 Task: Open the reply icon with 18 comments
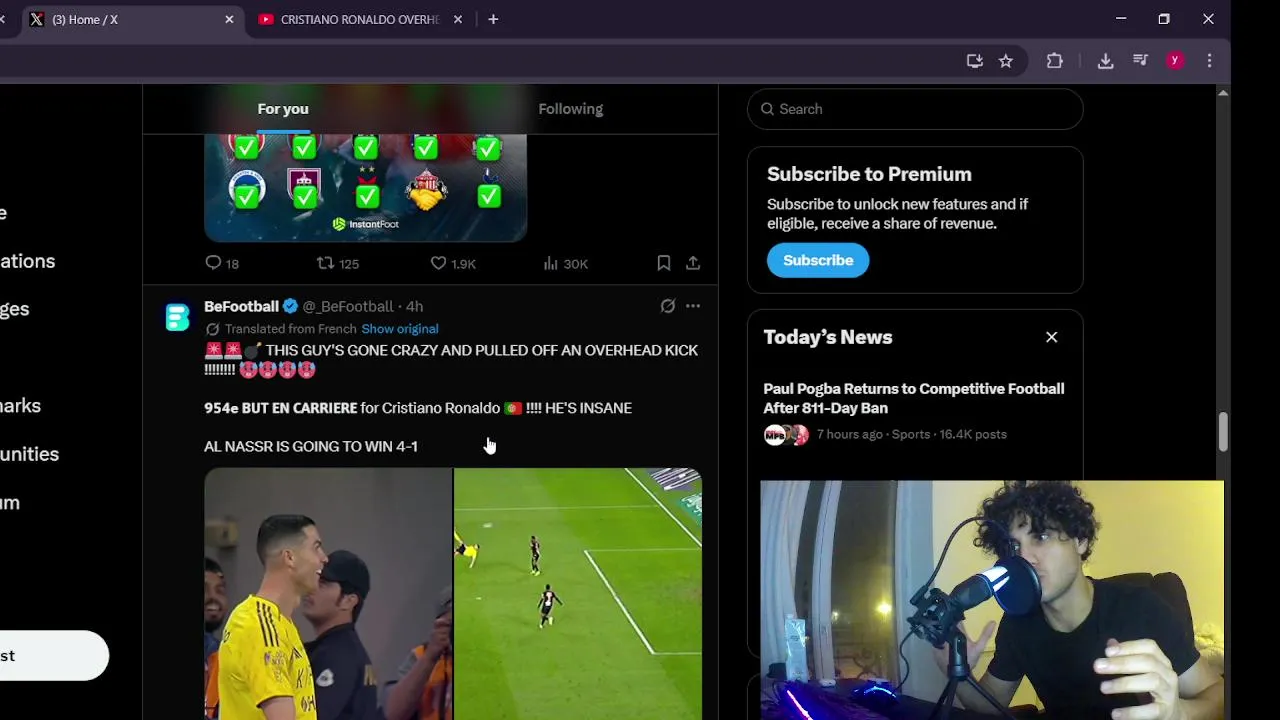213,263
